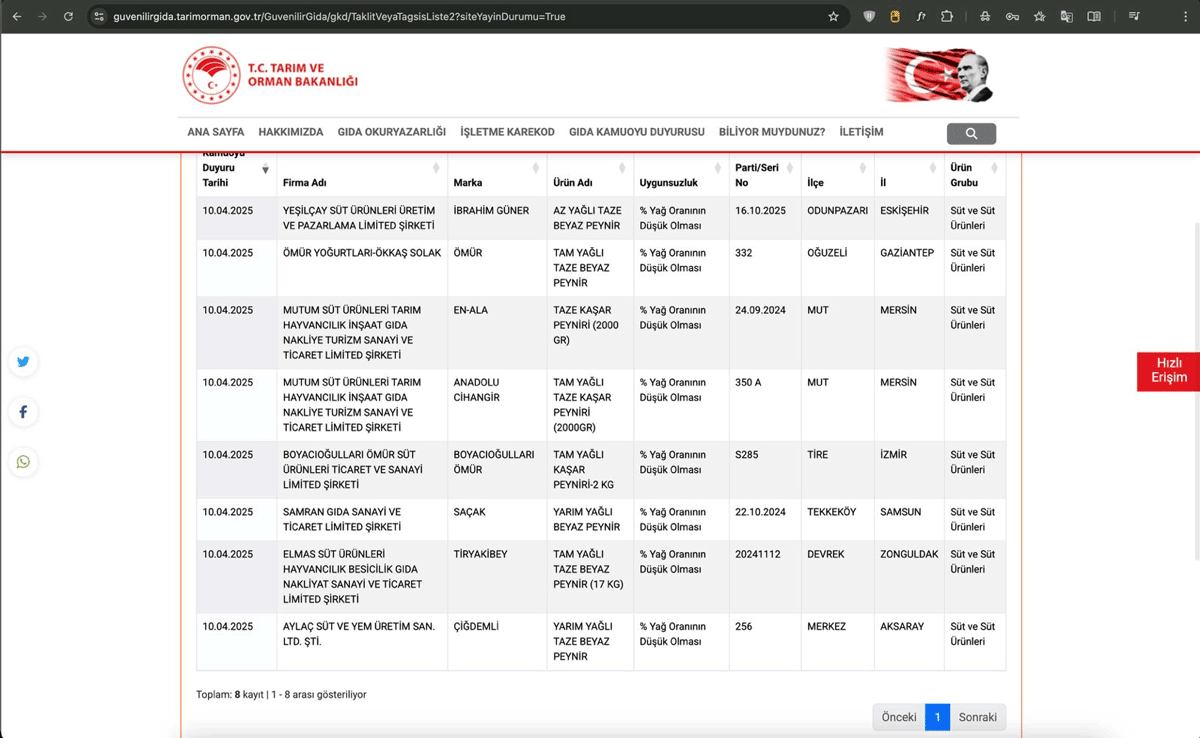Click the Toplam 8 kayıt summary text
The image size is (1200, 738).
[281, 694]
